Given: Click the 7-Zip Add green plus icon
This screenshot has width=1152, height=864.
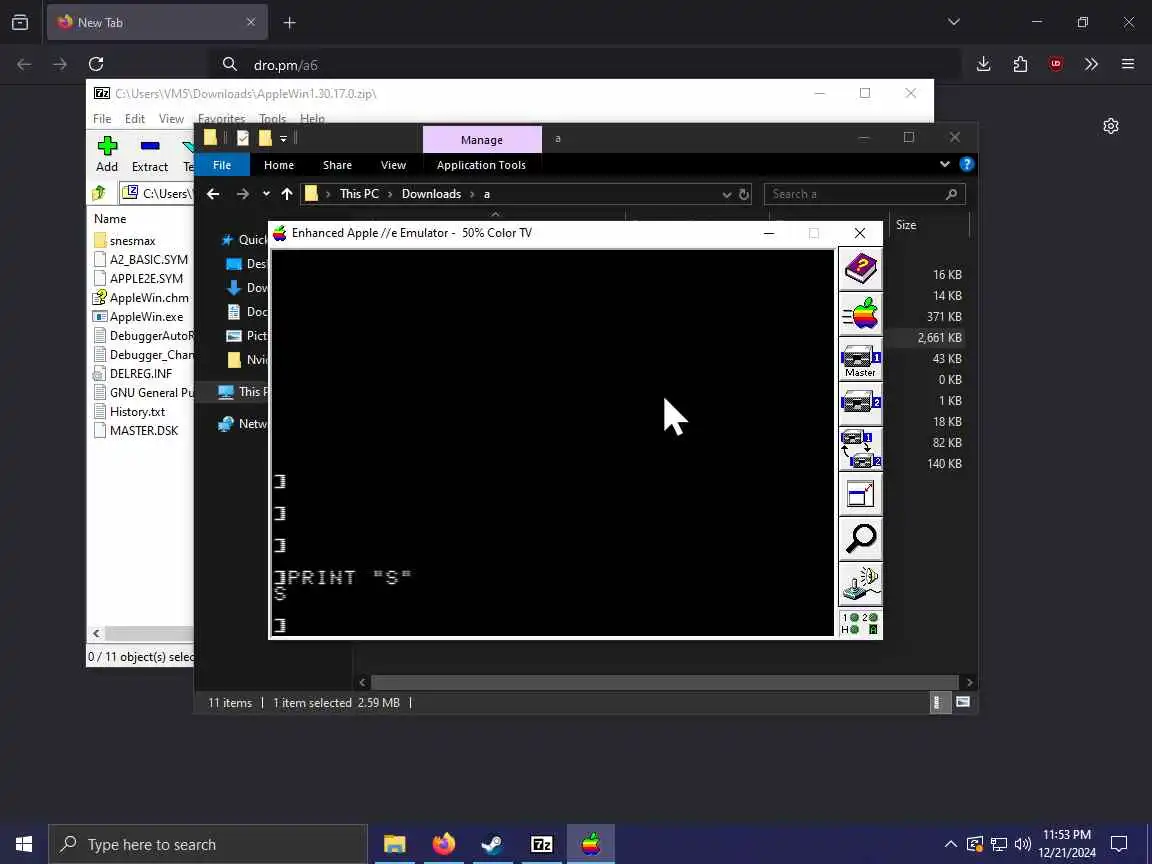Looking at the screenshot, I should 107,154.
